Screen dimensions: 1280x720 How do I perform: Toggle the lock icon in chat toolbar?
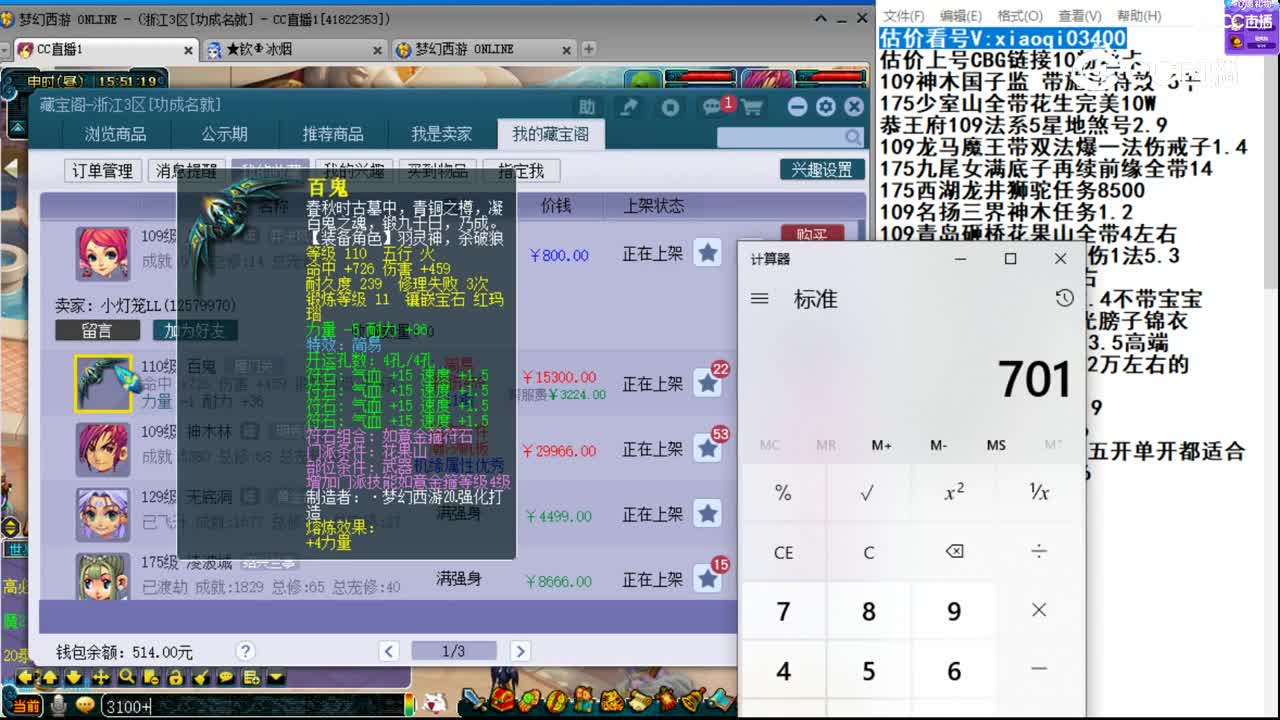175,678
